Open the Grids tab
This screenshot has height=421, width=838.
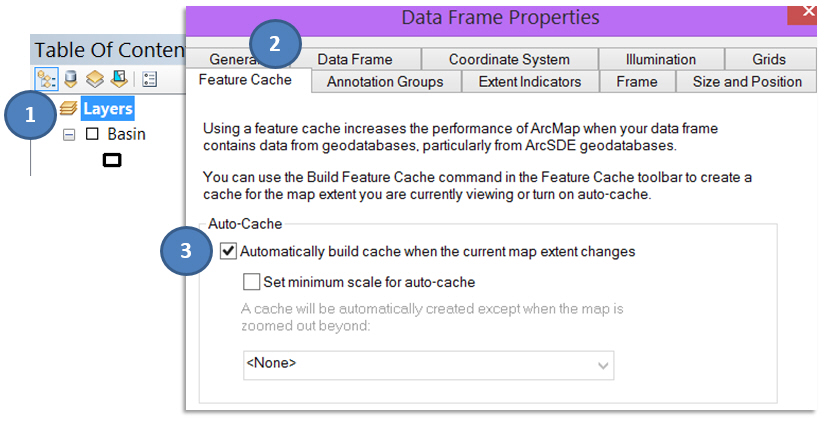(769, 59)
